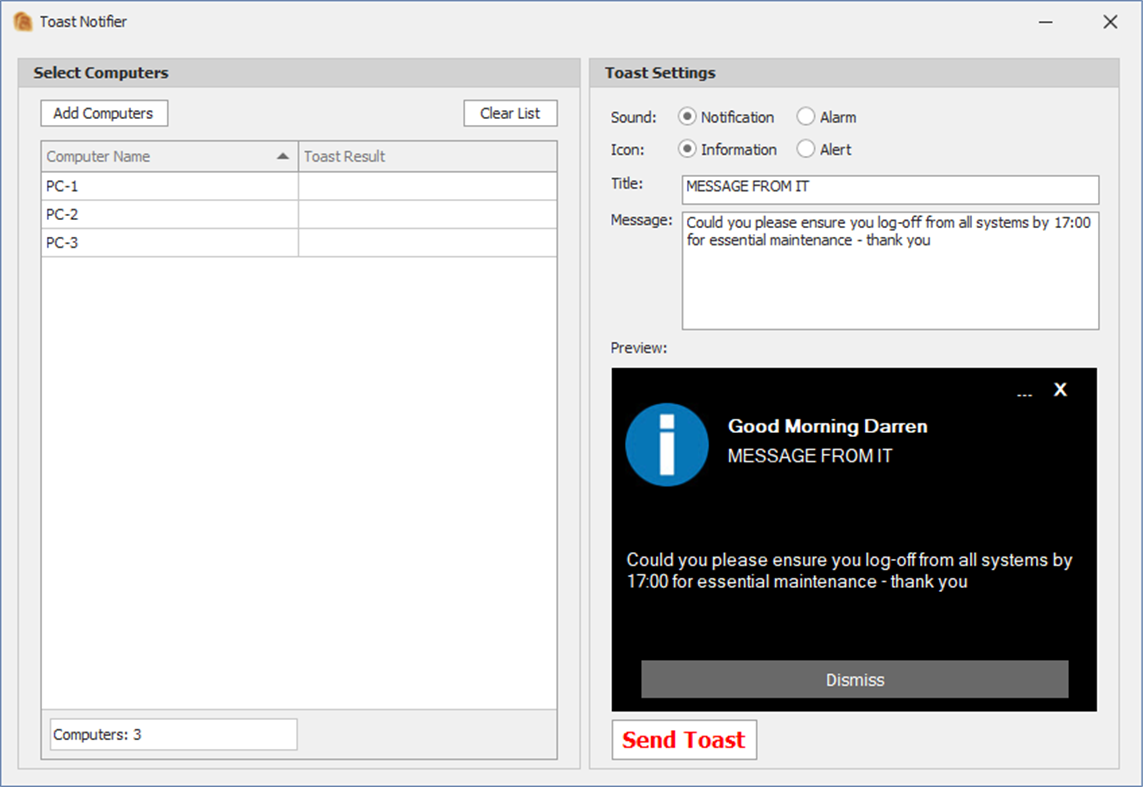Image resolution: width=1143 pixels, height=787 pixels.
Task: Send the toast using Send Toast
Action: pos(684,740)
